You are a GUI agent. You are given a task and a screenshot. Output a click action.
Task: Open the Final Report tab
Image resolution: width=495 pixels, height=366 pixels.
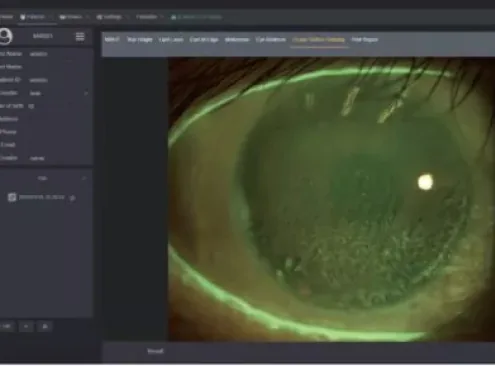[365, 39]
